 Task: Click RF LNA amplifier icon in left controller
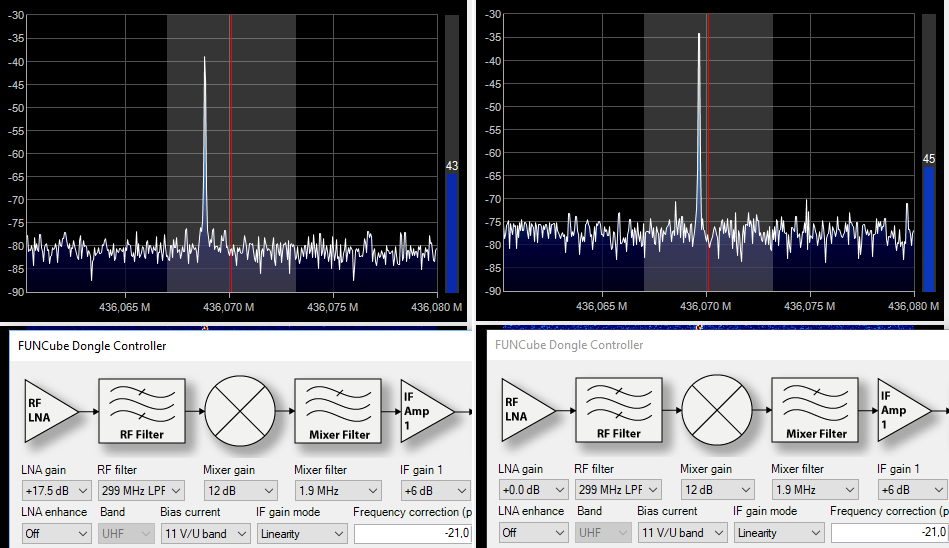pos(51,411)
